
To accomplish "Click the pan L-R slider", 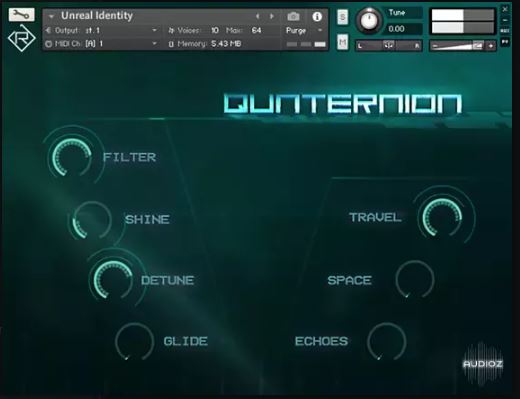I will point(389,46).
